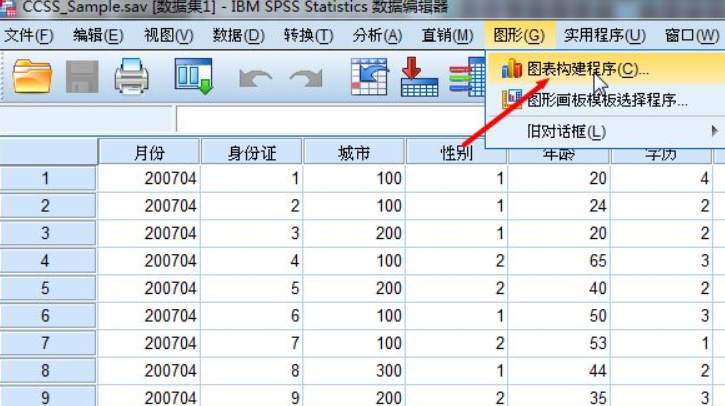Open the 窗口(W) menu
Viewport: 725px width, 406px height.
click(692, 35)
